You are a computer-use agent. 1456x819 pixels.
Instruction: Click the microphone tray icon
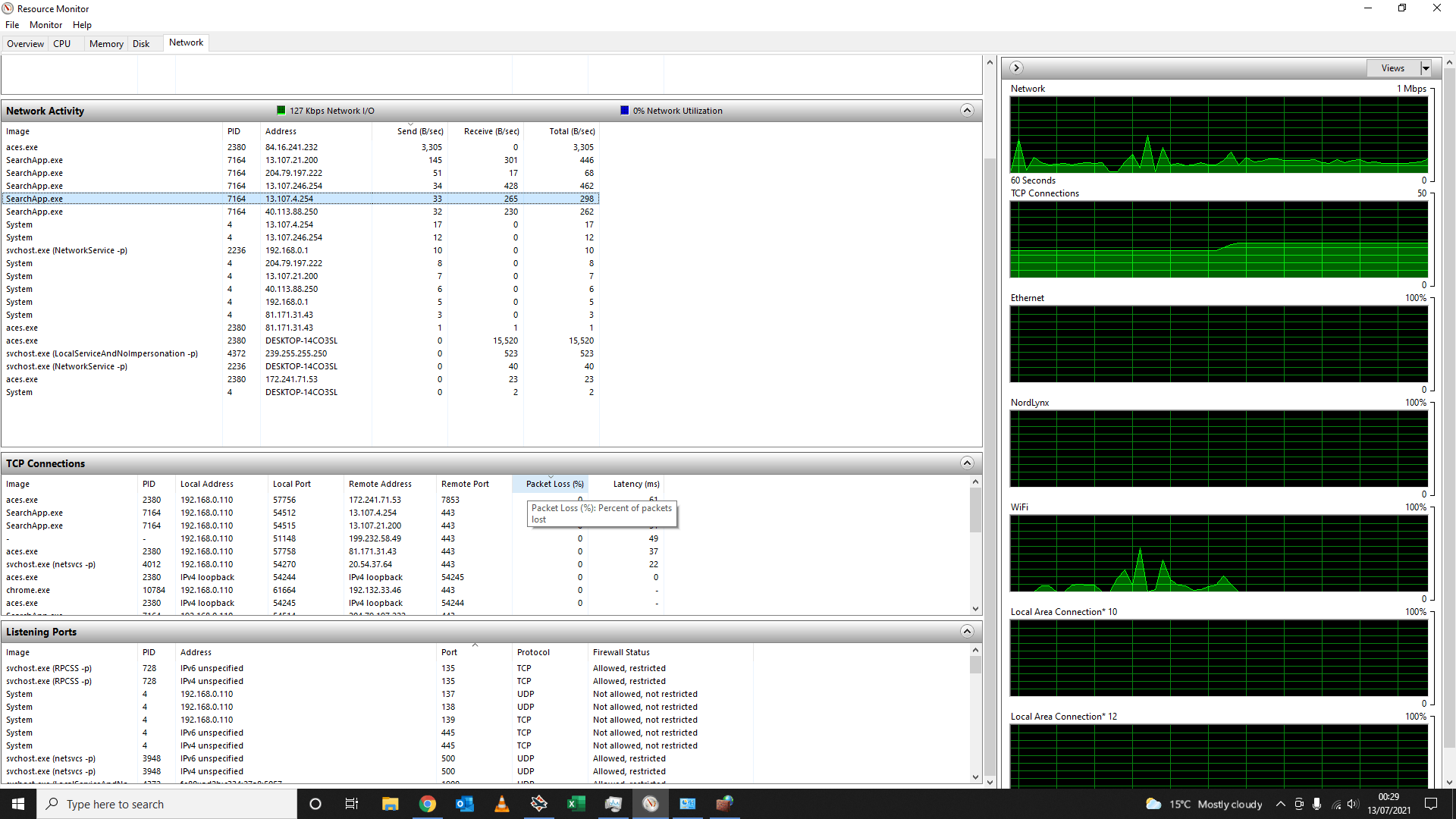(1317, 804)
